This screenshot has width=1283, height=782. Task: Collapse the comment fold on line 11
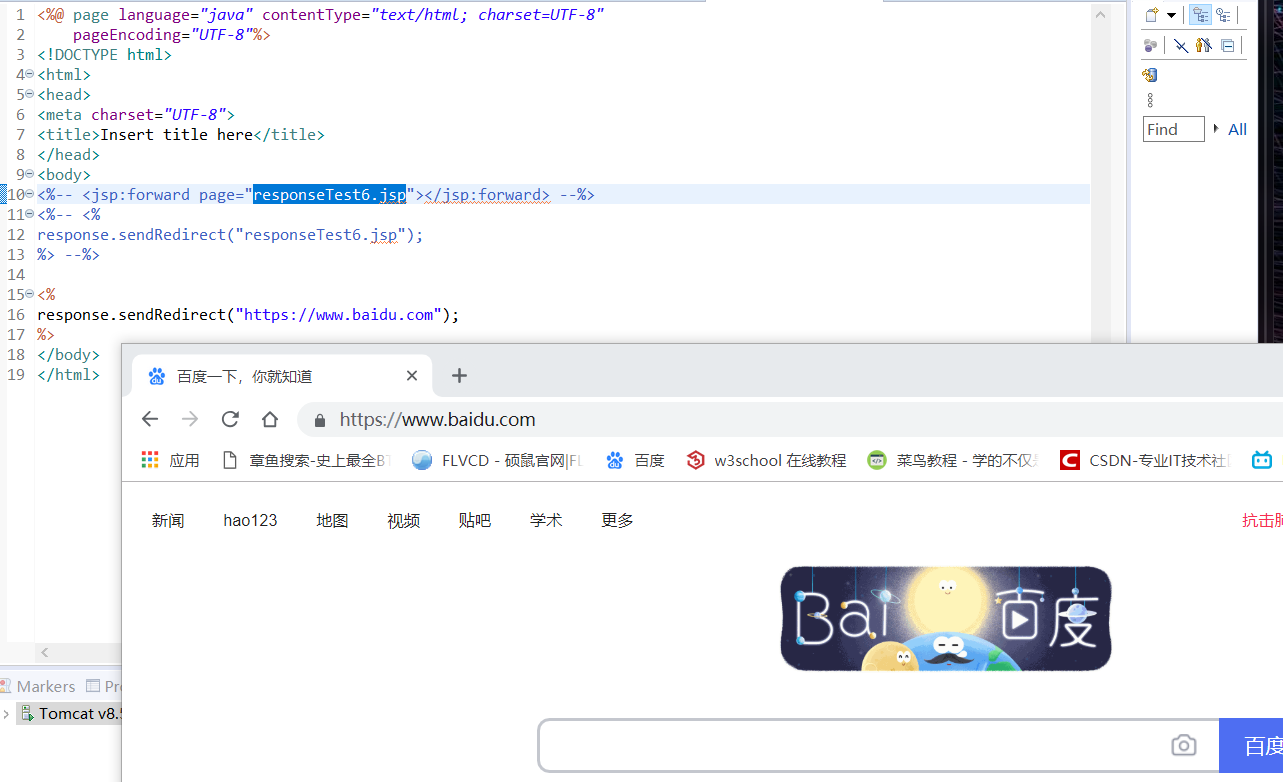click(29, 215)
